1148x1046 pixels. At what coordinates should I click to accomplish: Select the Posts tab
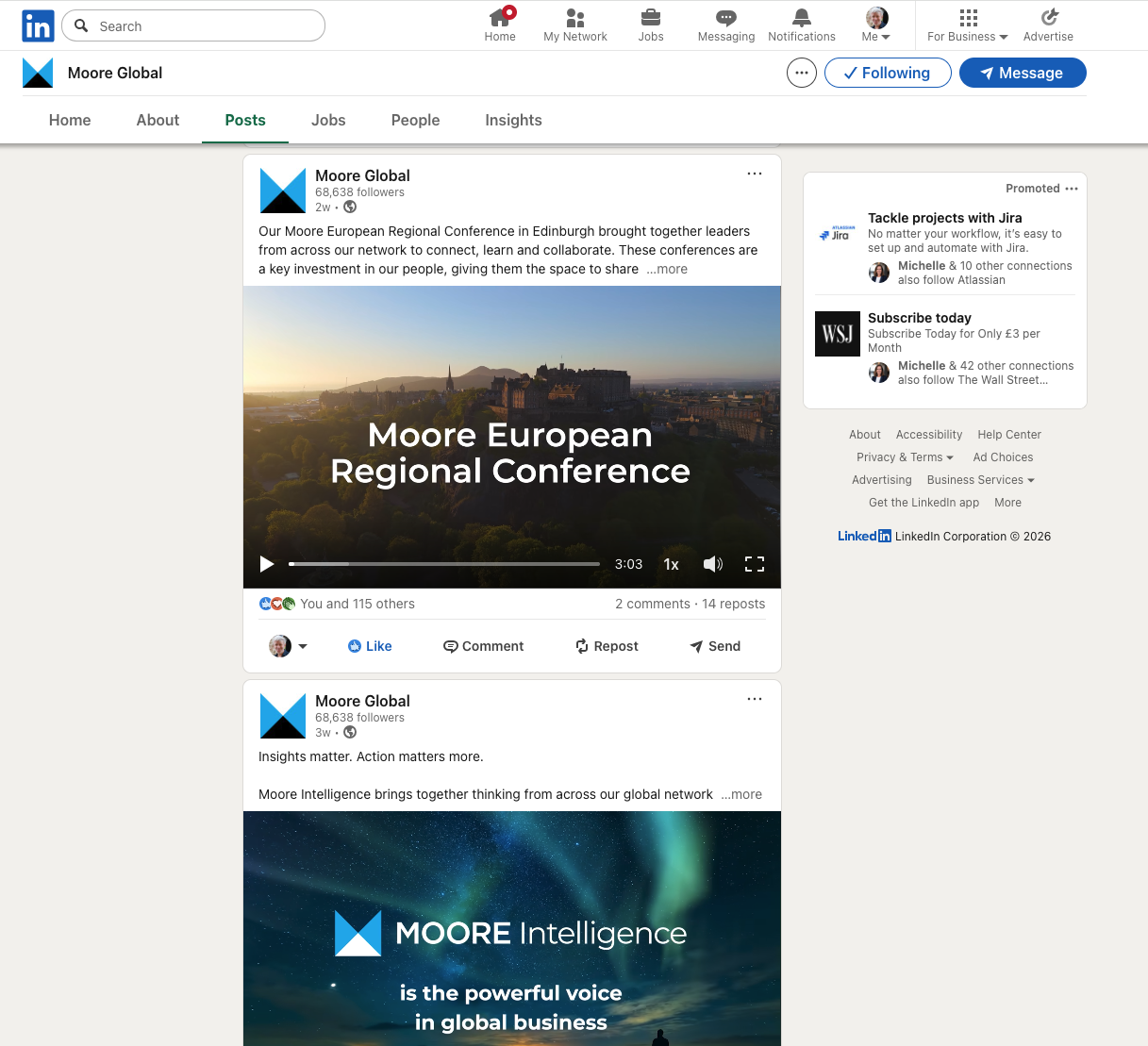click(x=245, y=120)
